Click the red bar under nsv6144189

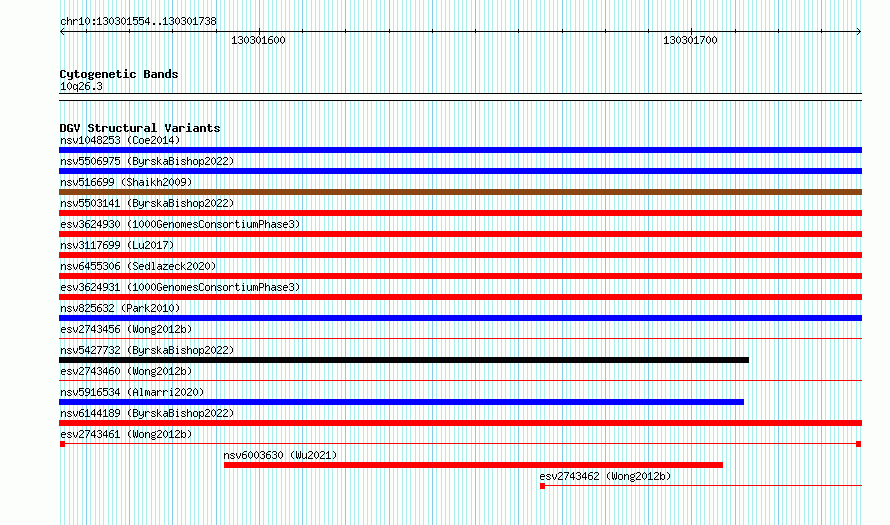[x=460, y=423]
